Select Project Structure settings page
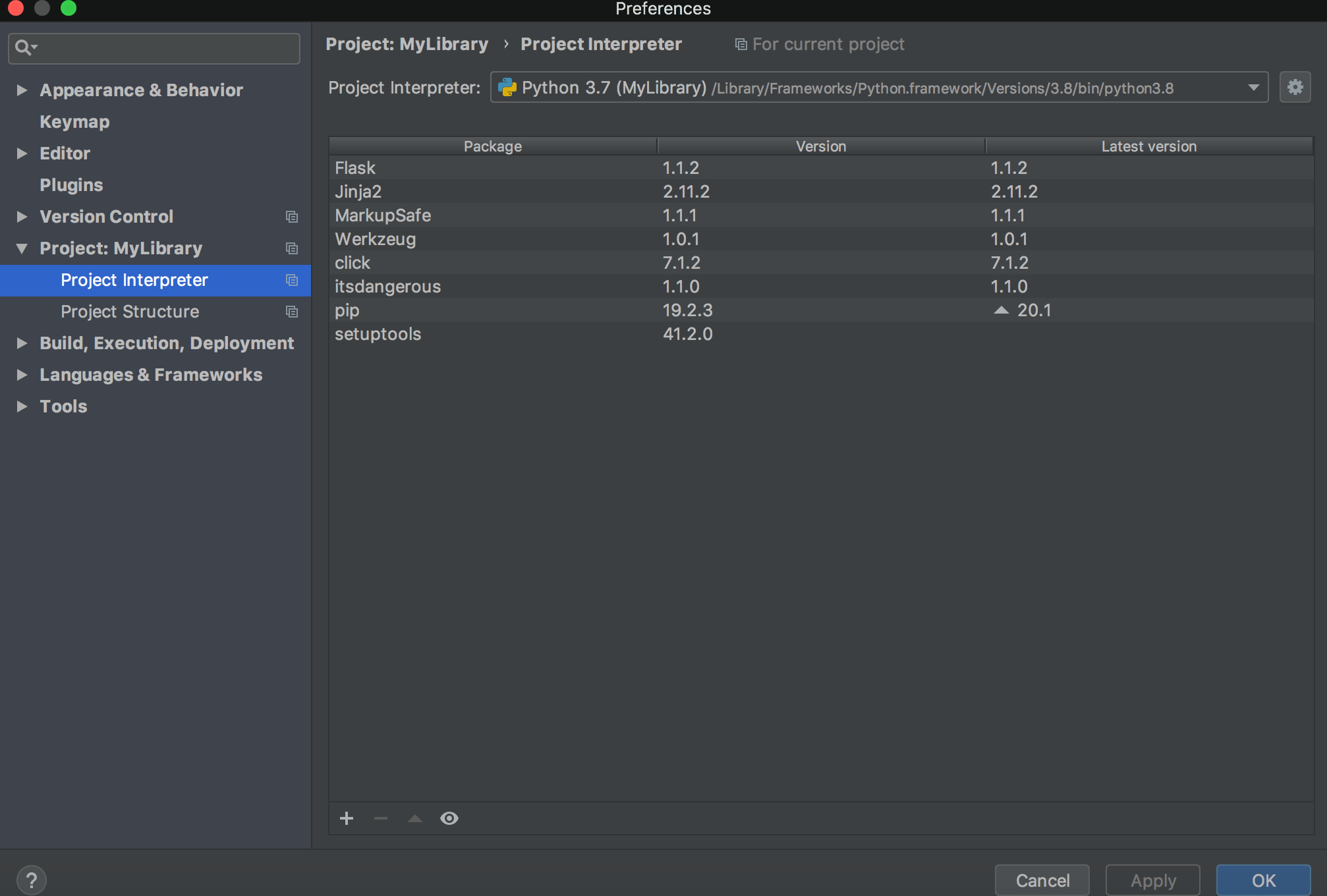Screen dimensions: 1327x896 pyautogui.click(x=130, y=312)
